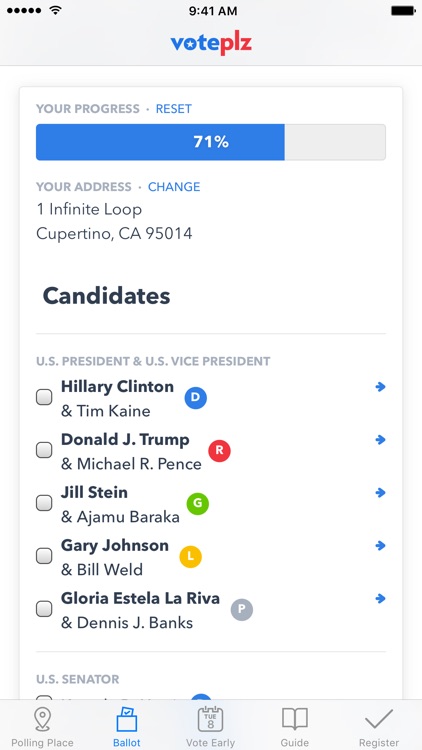Image resolution: width=422 pixels, height=750 pixels.
Task: Tap the voteplz logo
Action: [x=211, y=44]
